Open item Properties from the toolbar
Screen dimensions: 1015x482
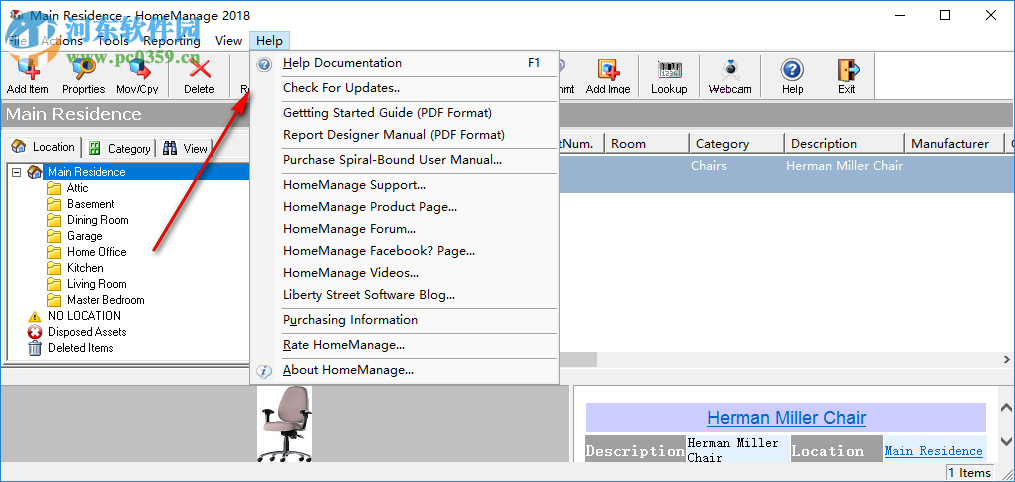point(84,76)
